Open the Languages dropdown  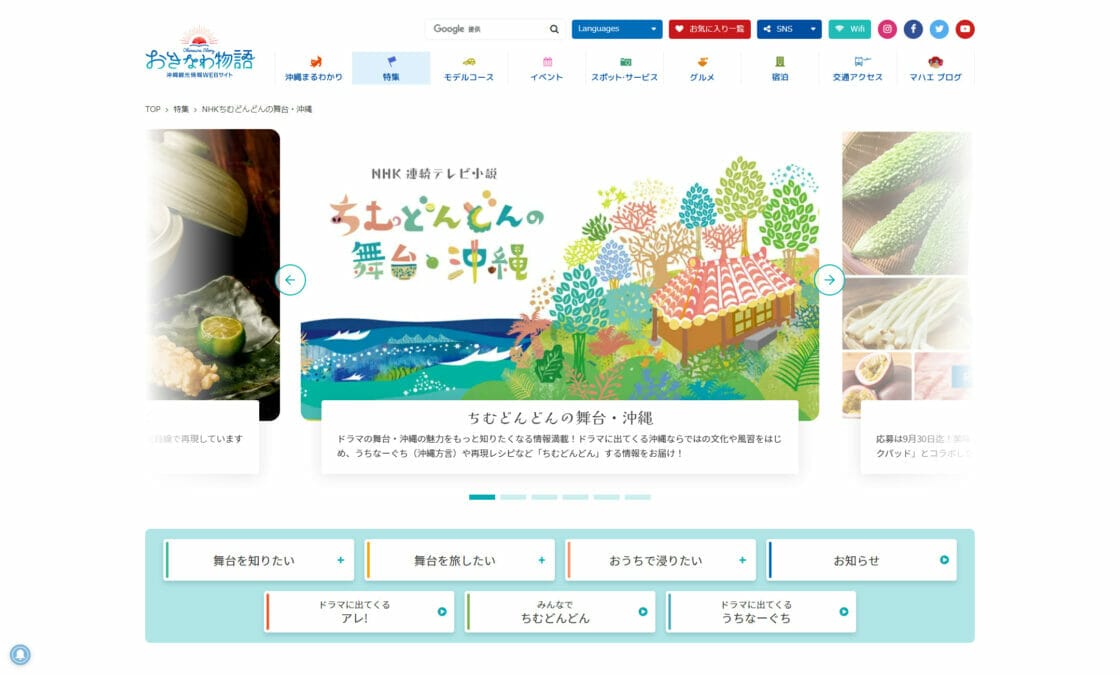616,29
